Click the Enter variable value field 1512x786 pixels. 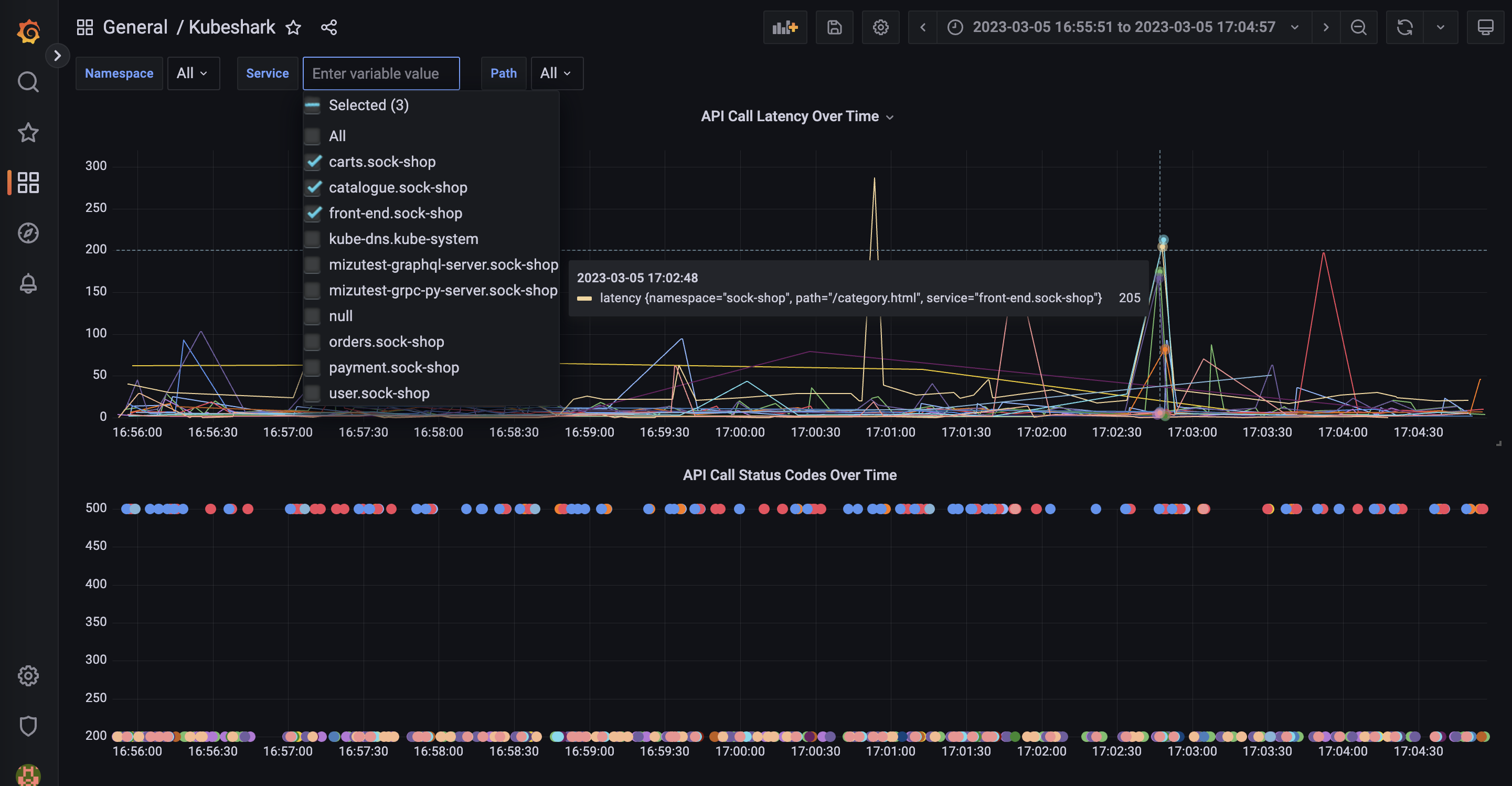[x=380, y=73]
